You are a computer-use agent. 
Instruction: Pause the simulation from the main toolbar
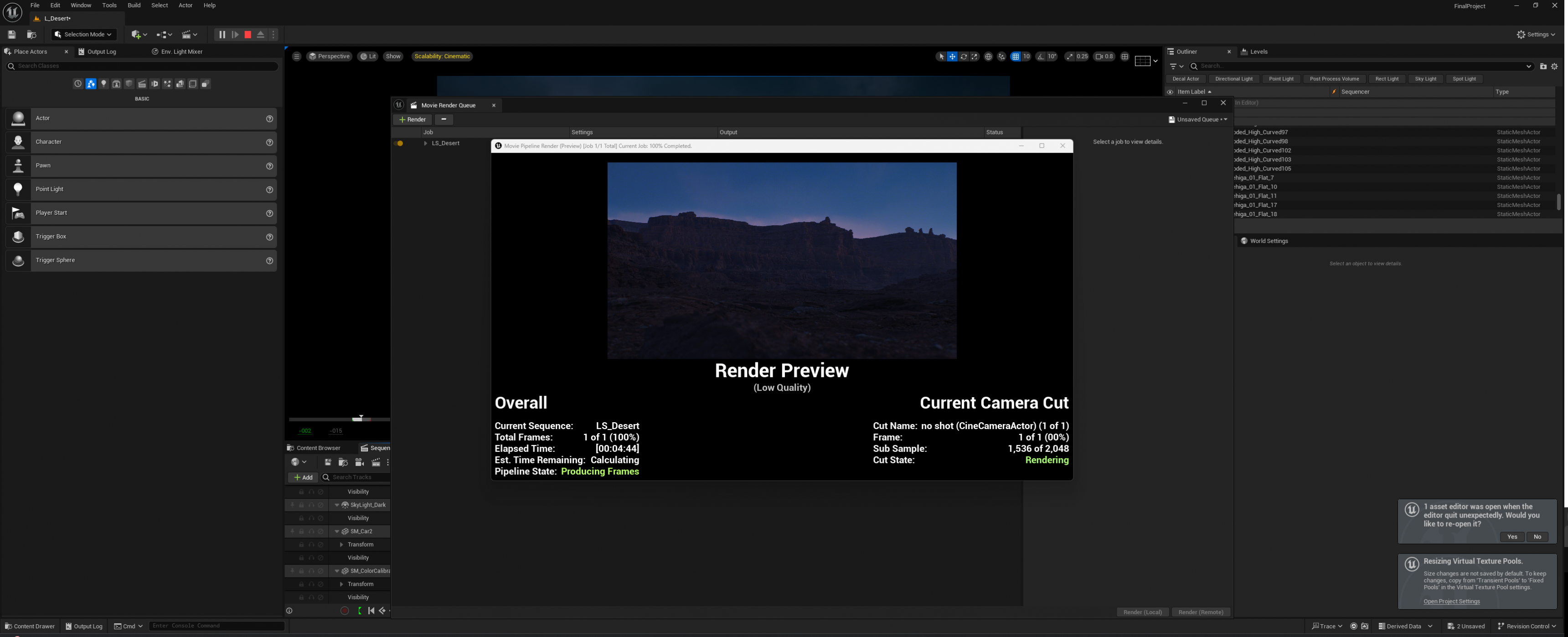point(222,35)
